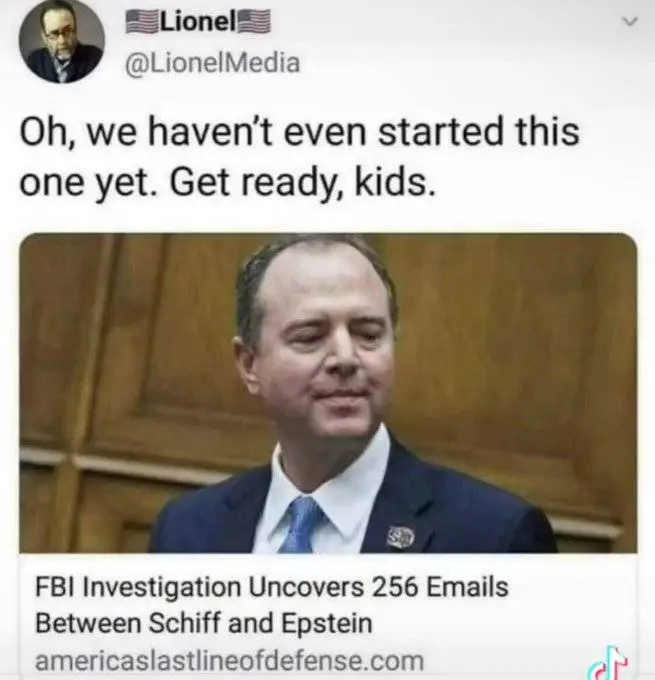
Task: Select the tweet text "Get ready, kids."
Action: (x=301, y=183)
